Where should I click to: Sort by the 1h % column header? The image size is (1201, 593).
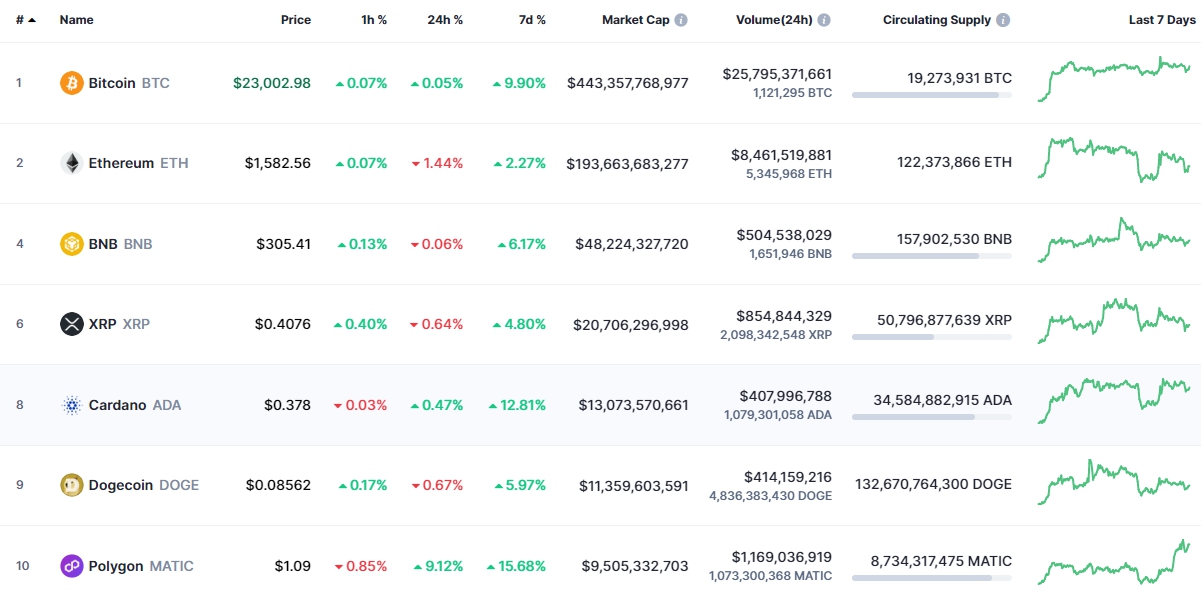click(374, 20)
